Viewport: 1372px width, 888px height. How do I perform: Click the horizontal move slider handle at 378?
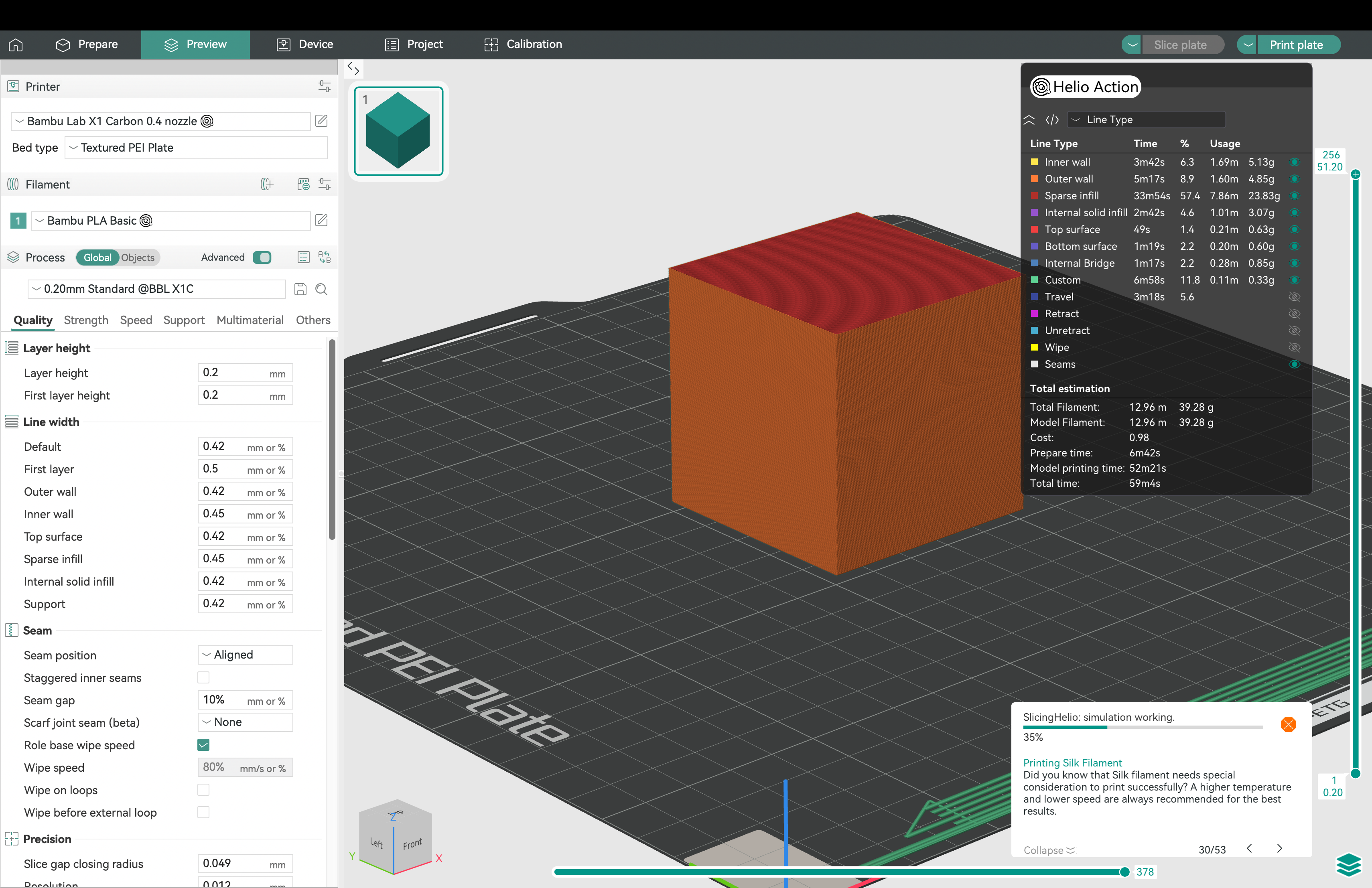coord(1124,872)
